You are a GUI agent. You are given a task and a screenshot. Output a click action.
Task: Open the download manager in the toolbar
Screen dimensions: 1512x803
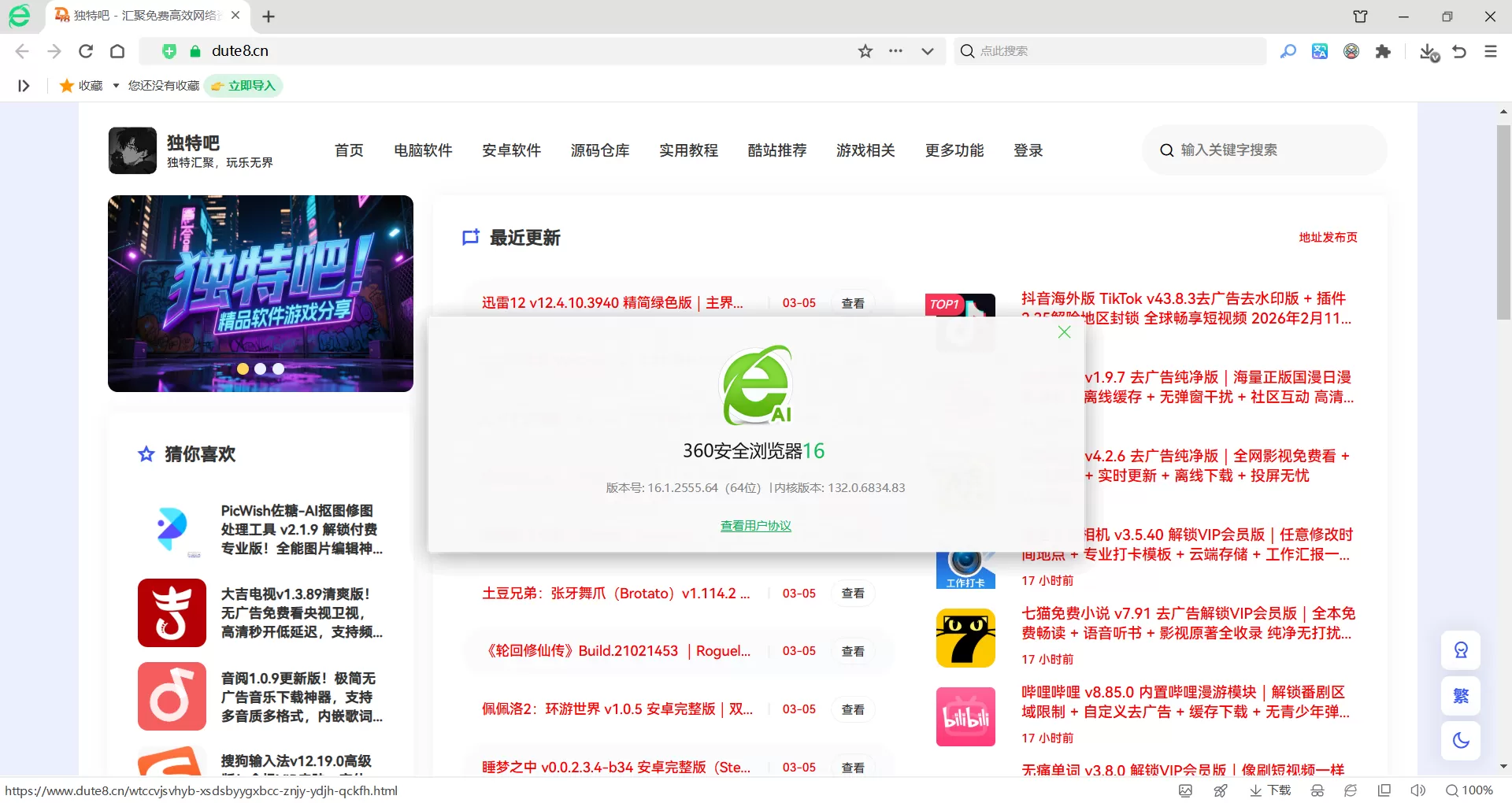(x=1428, y=50)
